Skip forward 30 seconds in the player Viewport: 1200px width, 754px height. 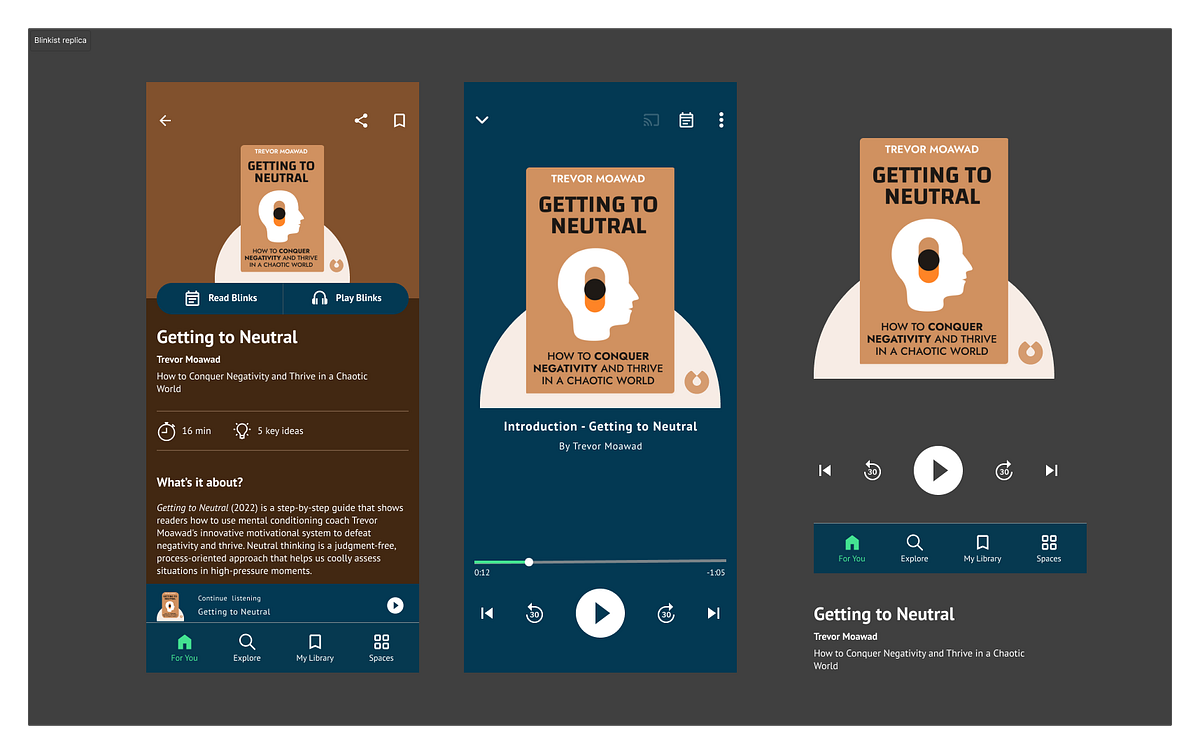tap(666, 613)
